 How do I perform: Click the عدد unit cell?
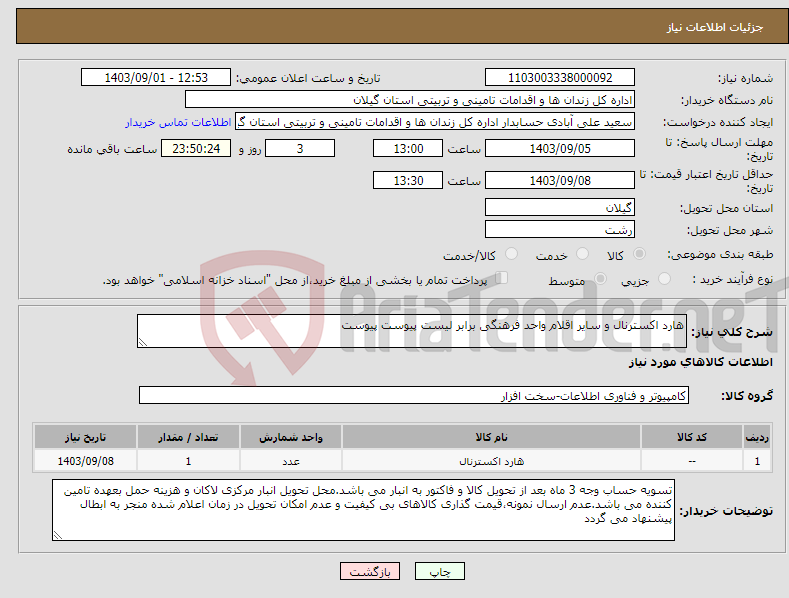pyautogui.click(x=291, y=461)
